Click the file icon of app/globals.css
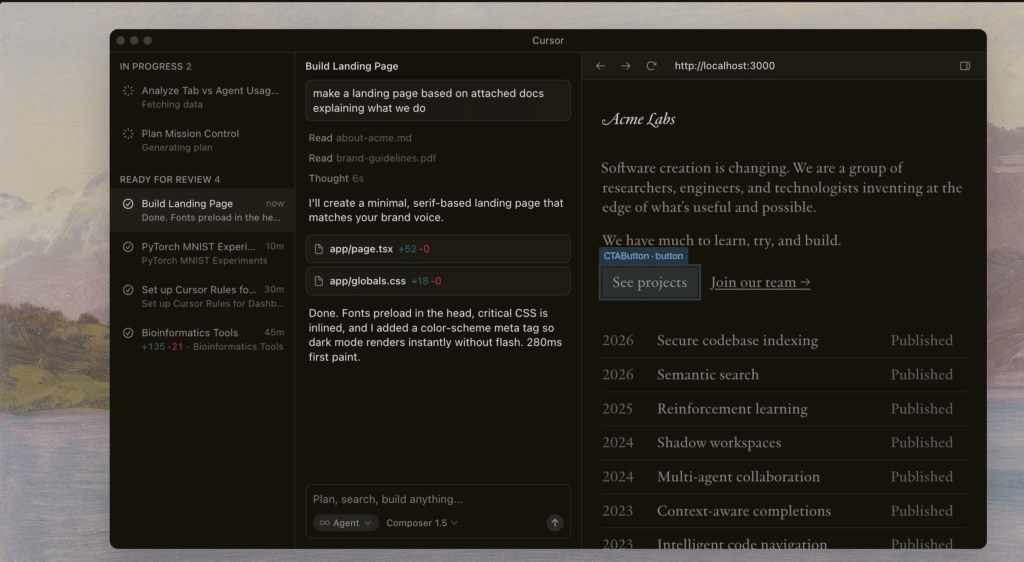This screenshot has height=562, width=1024. tap(319, 281)
